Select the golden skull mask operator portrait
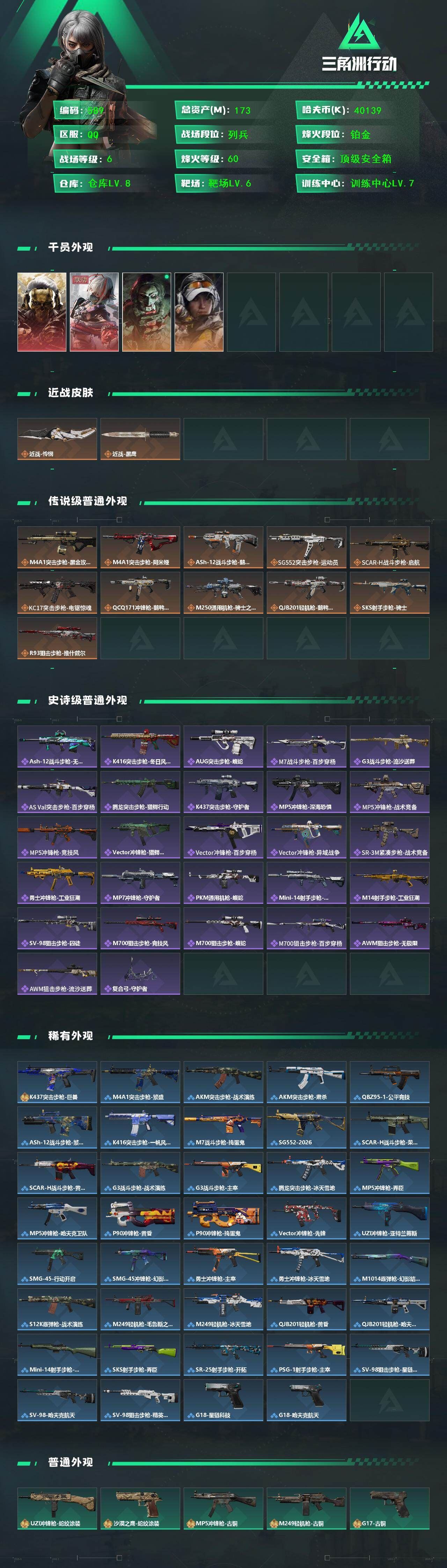 [x=42, y=312]
